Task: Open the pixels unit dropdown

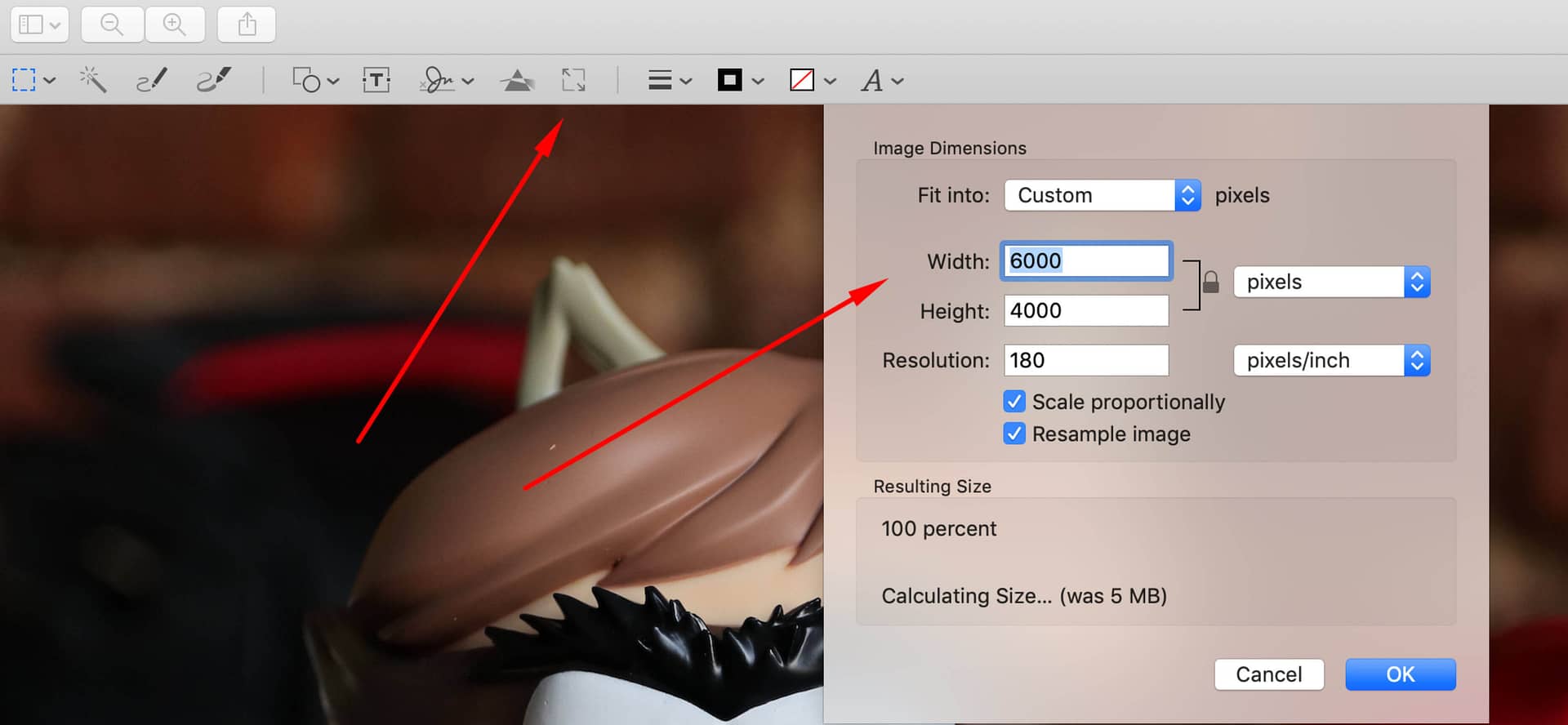Action: tap(1332, 282)
